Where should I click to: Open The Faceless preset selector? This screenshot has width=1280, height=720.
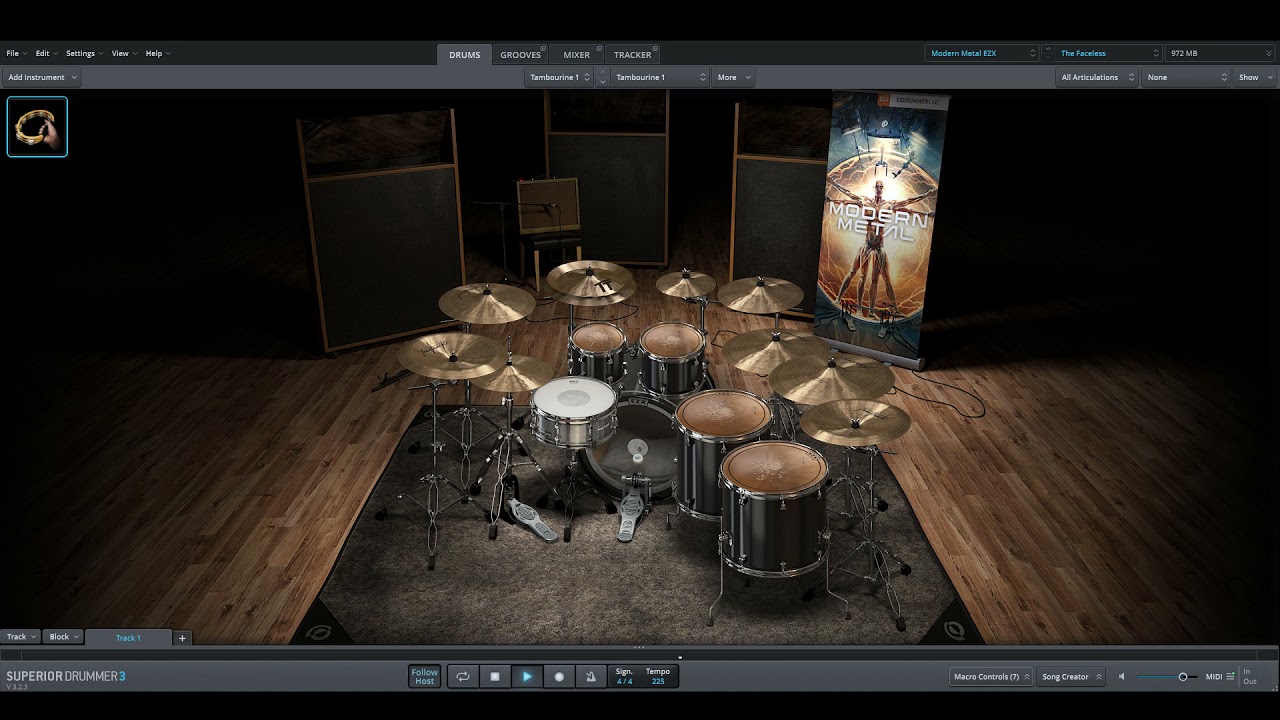coord(1109,53)
